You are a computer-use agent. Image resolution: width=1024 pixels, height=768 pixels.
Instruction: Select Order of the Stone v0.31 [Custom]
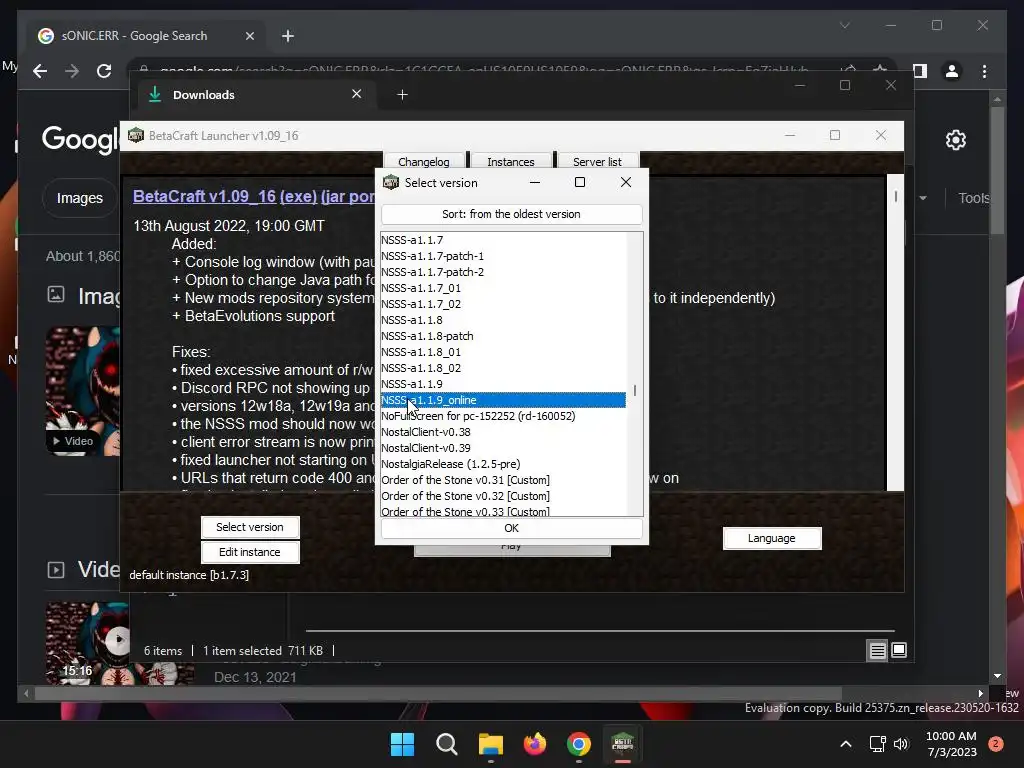coord(503,480)
